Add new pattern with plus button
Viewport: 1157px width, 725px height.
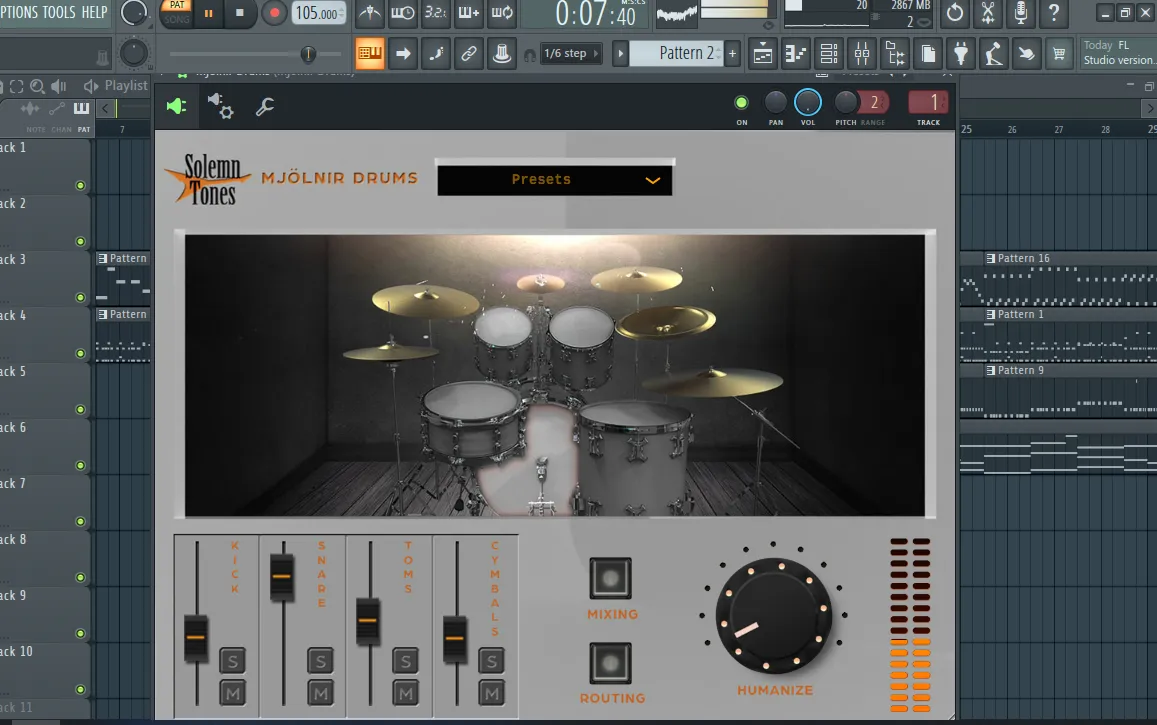pyautogui.click(x=733, y=54)
